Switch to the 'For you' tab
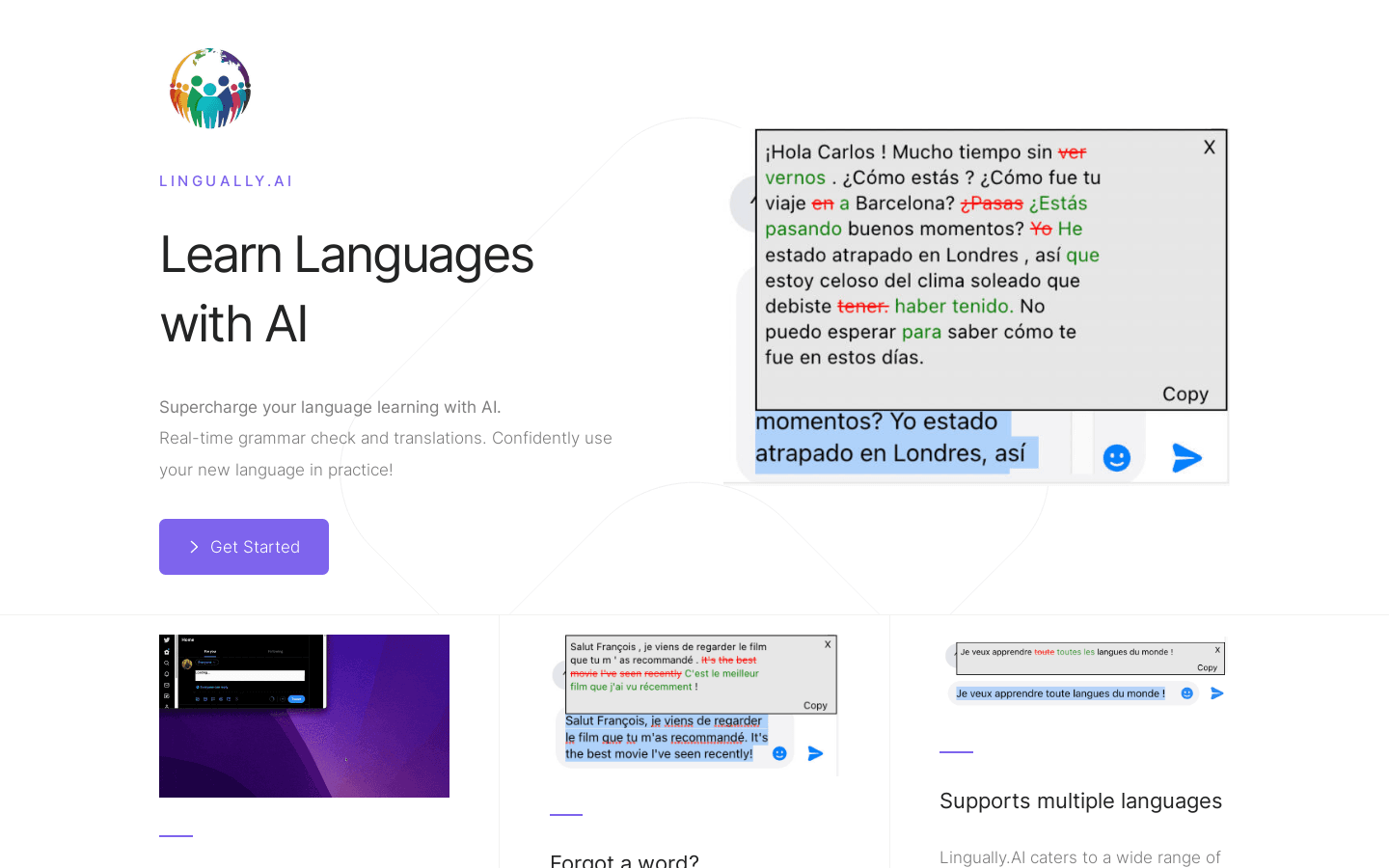Viewport: 1389px width, 868px height. (x=210, y=652)
